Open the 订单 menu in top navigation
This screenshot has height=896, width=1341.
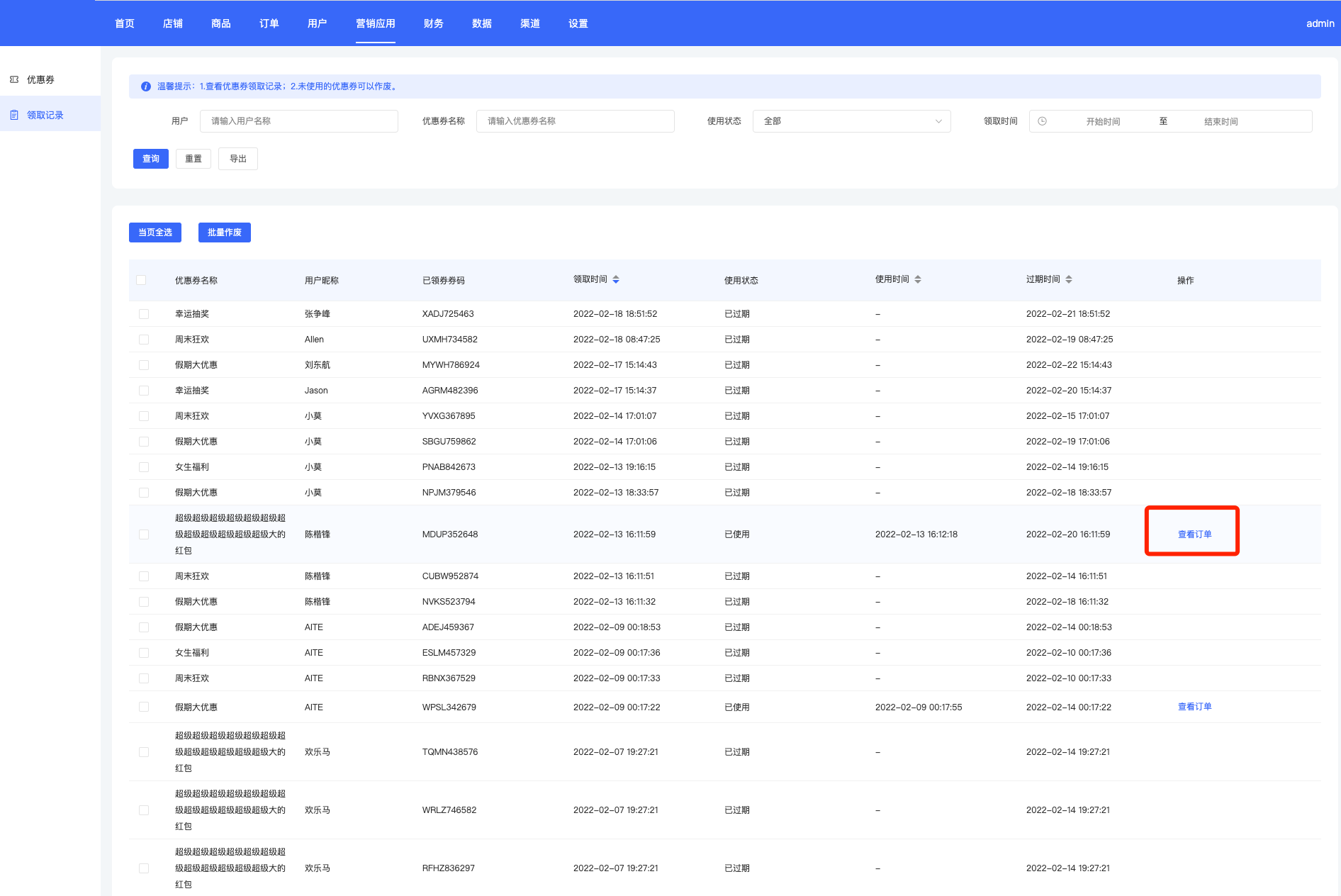tap(269, 23)
